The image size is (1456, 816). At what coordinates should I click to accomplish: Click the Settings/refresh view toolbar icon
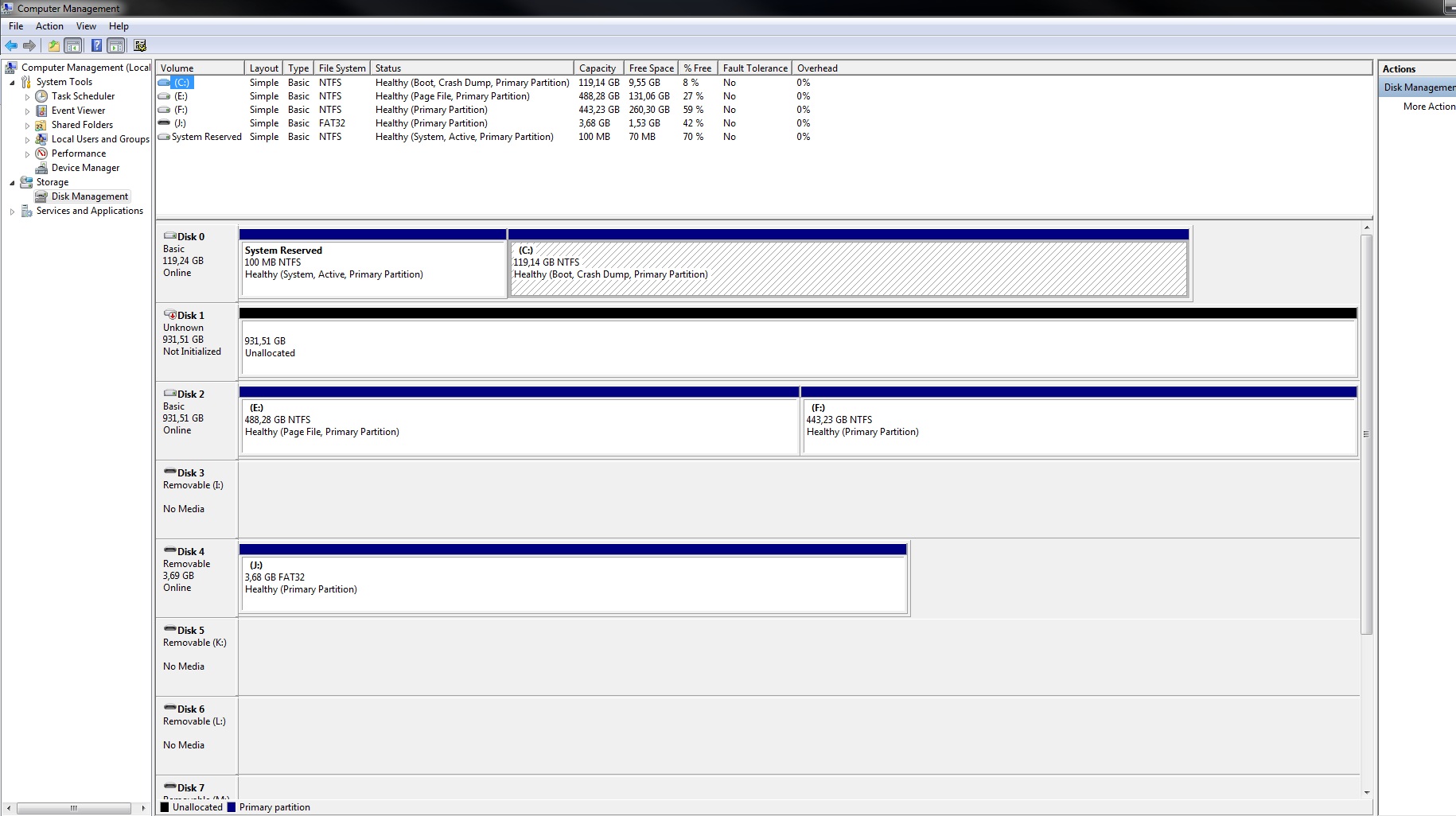[x=140, y=45]
